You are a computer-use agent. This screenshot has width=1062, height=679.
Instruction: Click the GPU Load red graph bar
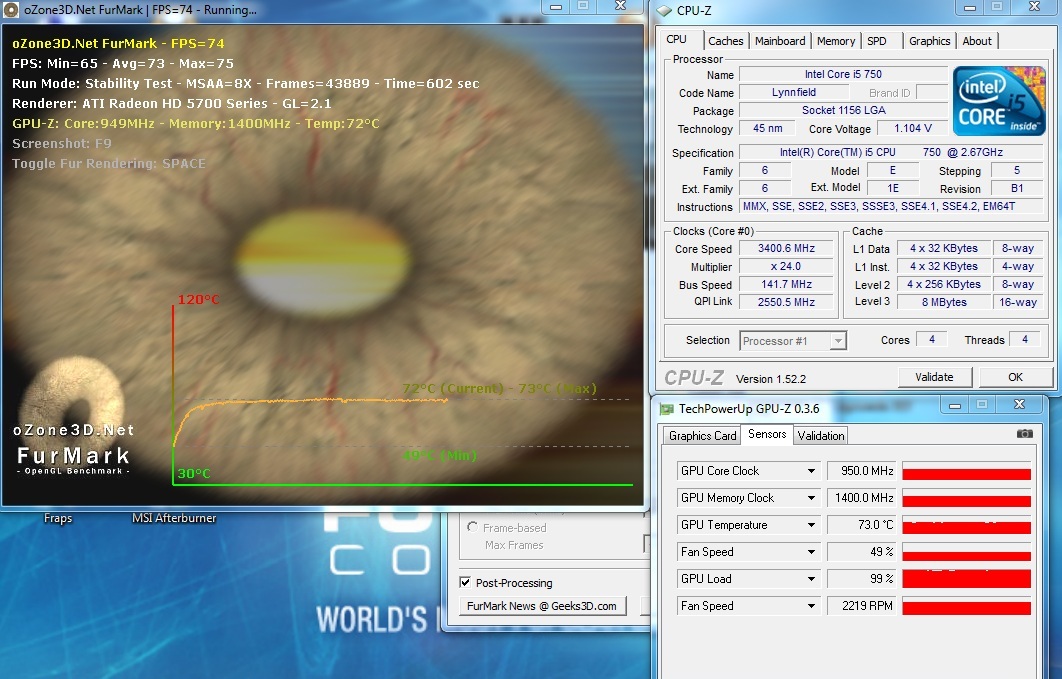pos(967,579)
